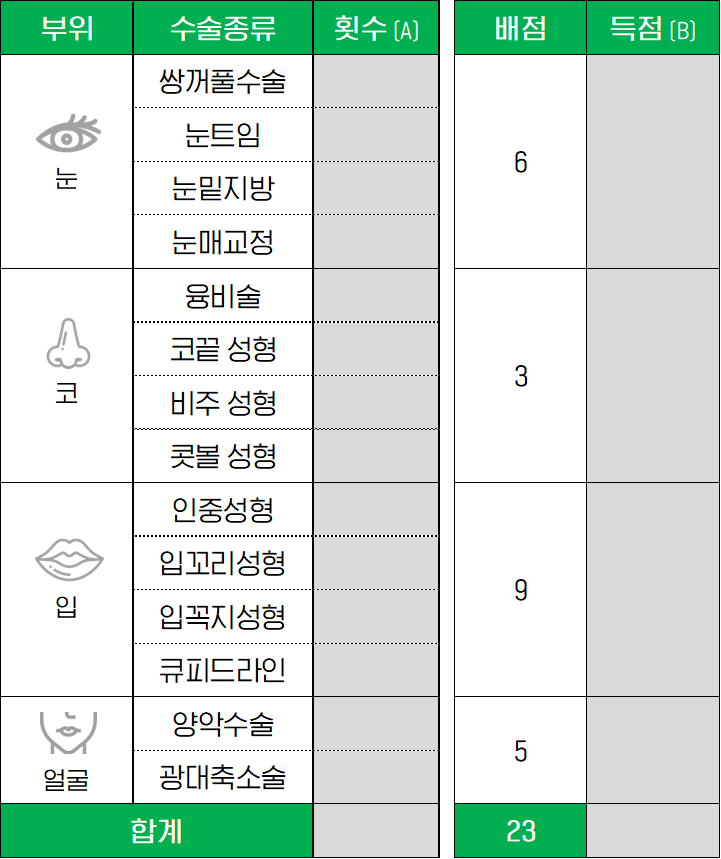Click the 횟수 (A) column header
Image resolution: width=721 pixels, height=859 pixels.
coord(376,27)
